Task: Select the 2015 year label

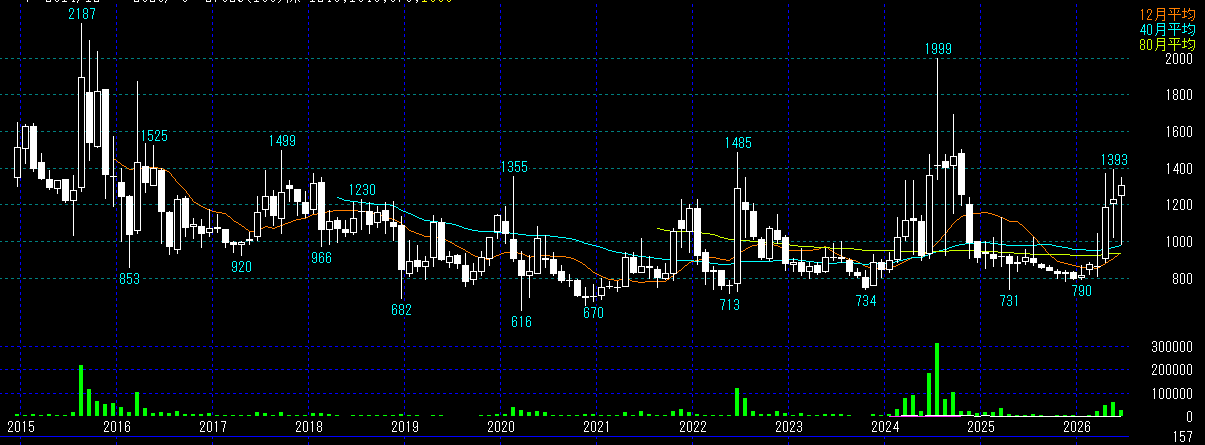Action: [21, 427]
